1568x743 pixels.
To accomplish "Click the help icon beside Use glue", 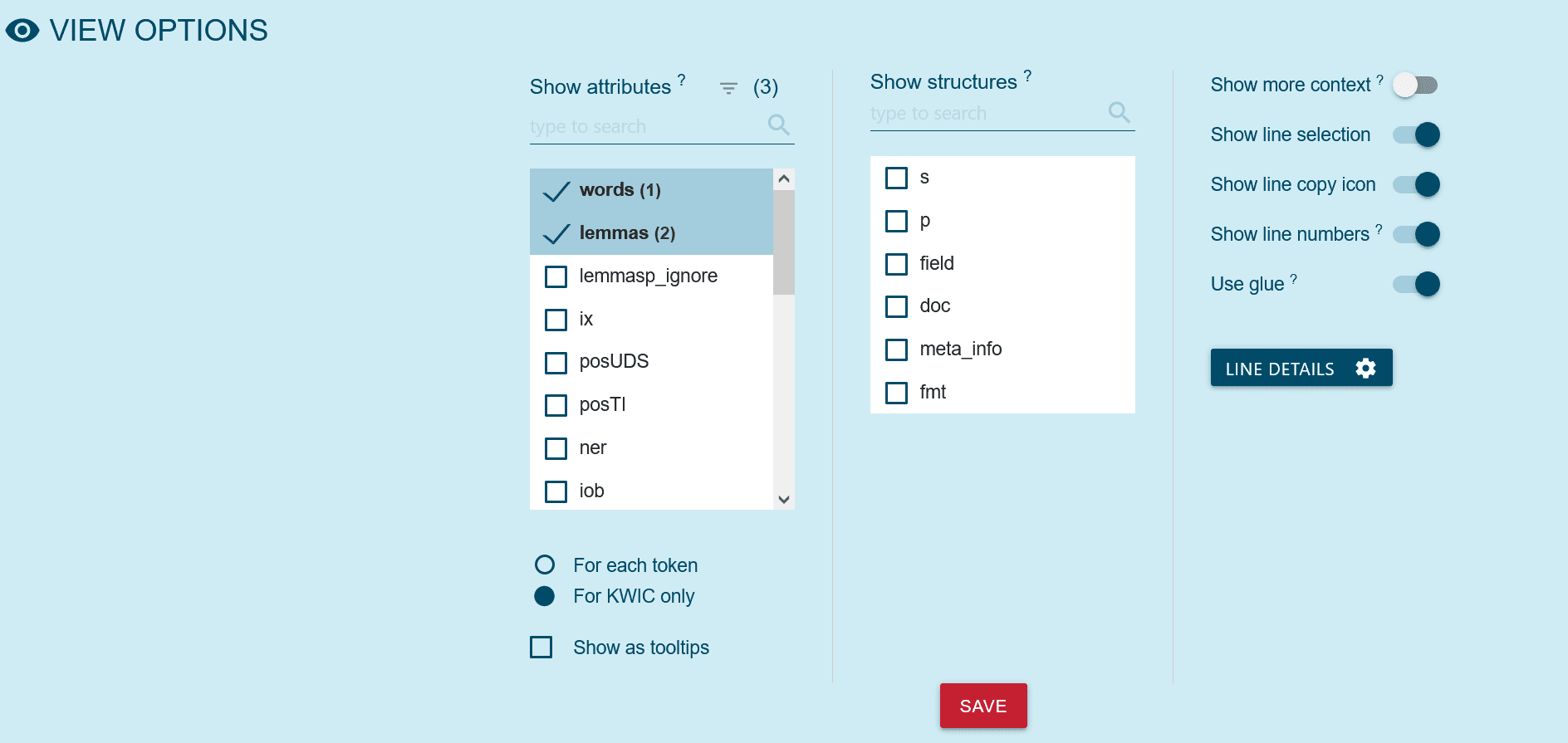I will [x=1294, y=279].
